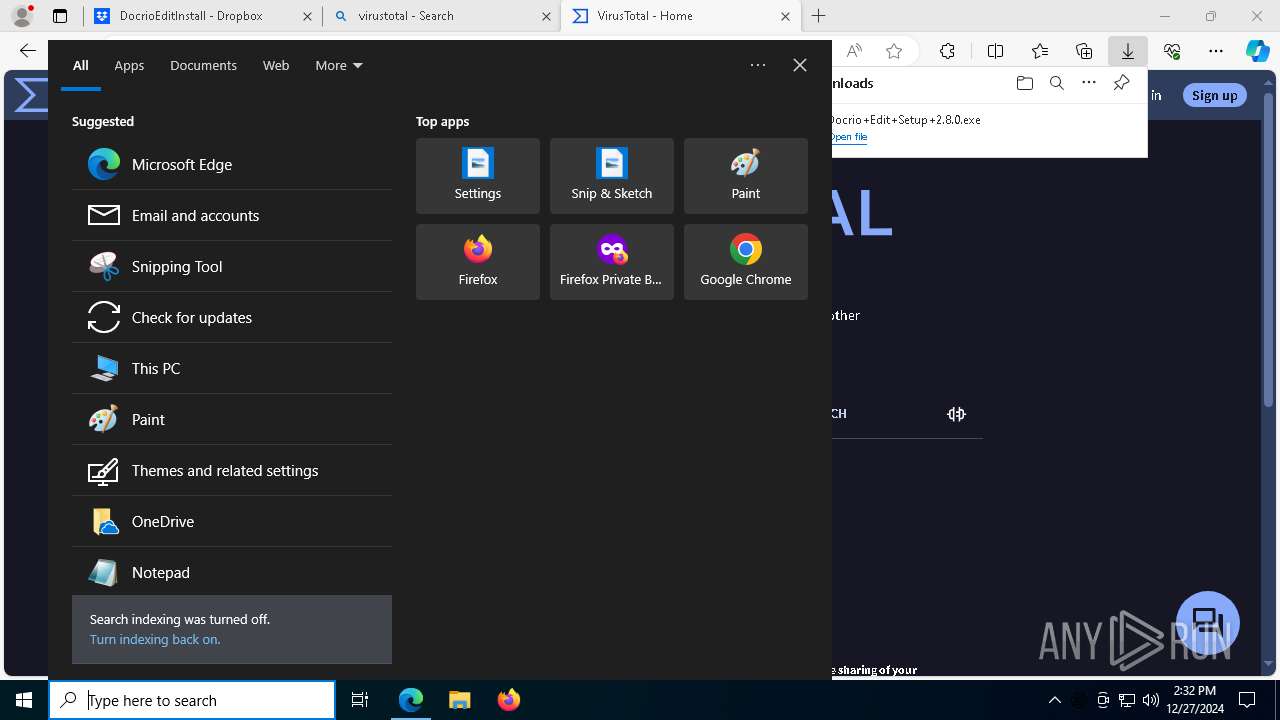Add page to favorites star
The height and width of the screenshot is (720, 1280).
894,51
